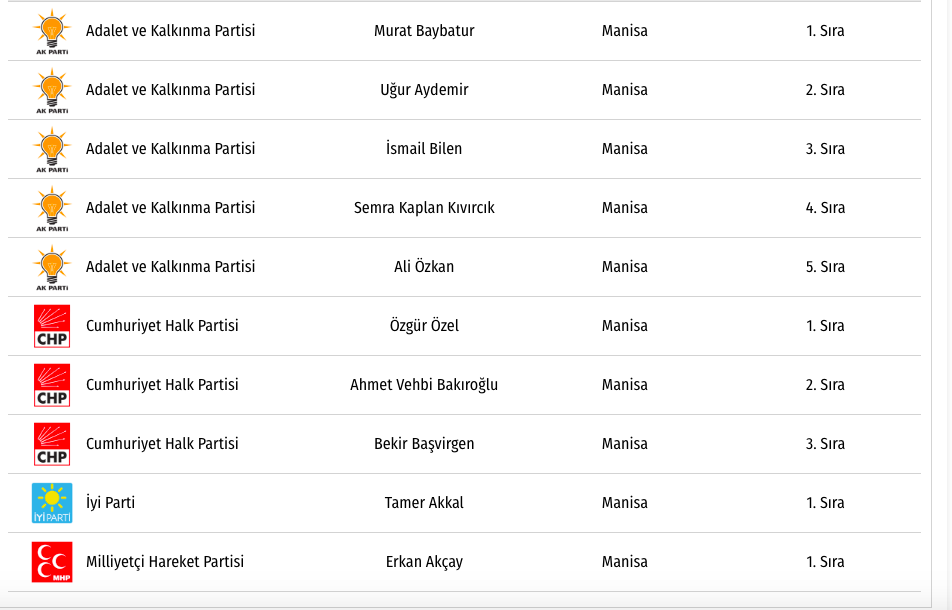Open Tamer Akkal candidate entry

pos(424,503)
